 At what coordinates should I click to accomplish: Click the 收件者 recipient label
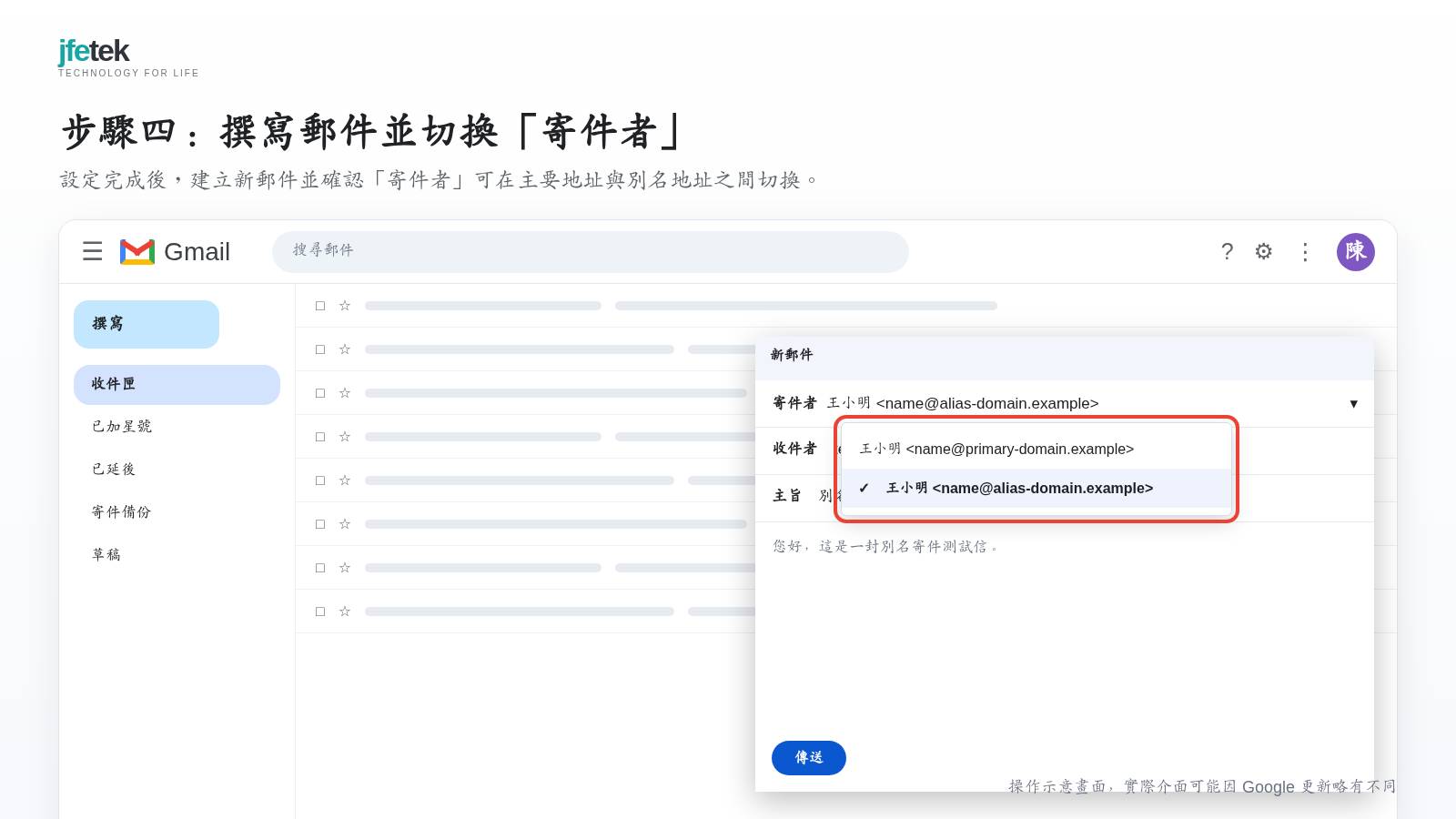click(x=794, y=449)
